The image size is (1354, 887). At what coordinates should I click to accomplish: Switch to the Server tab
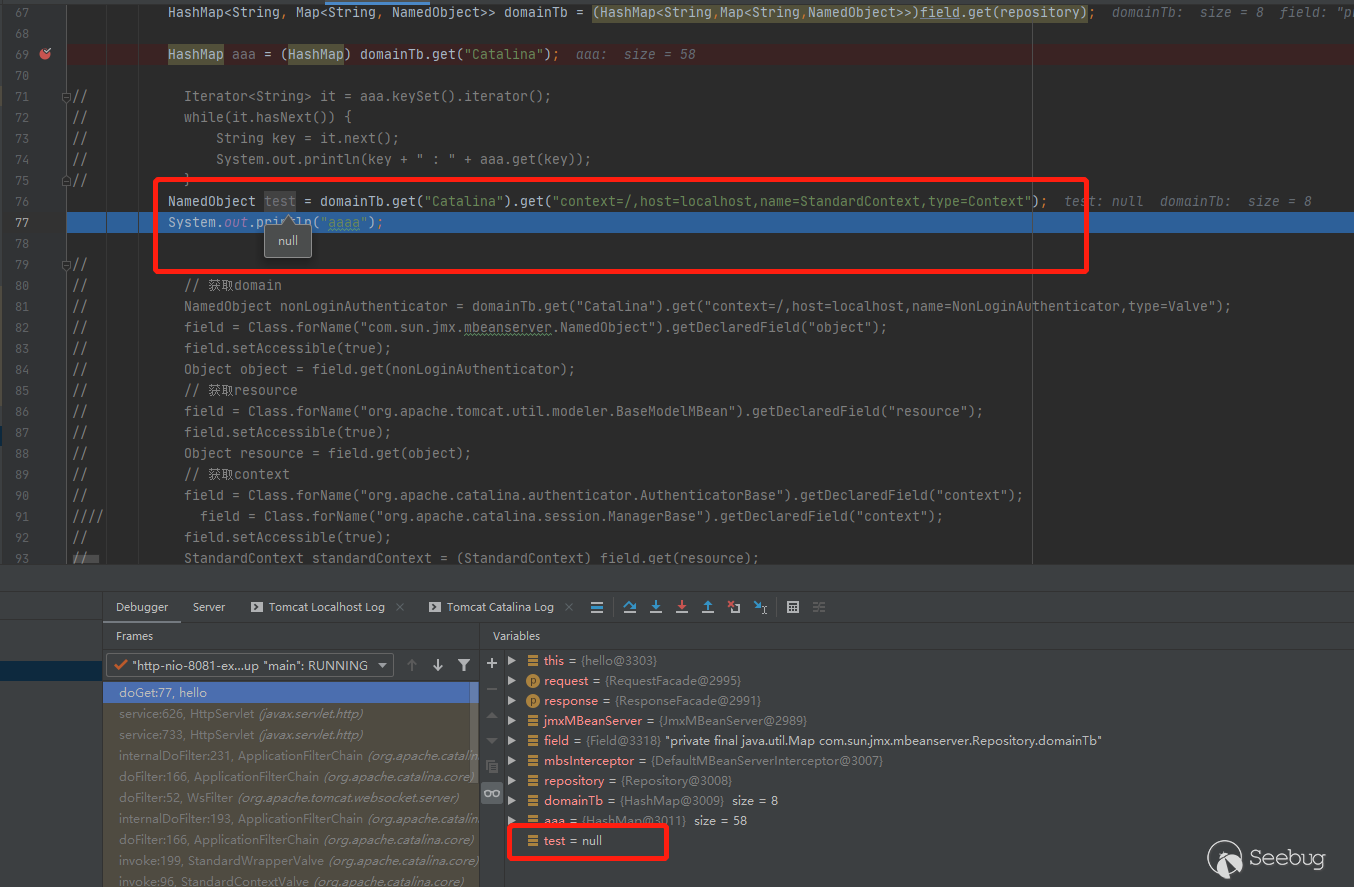[x=209, y=607]
